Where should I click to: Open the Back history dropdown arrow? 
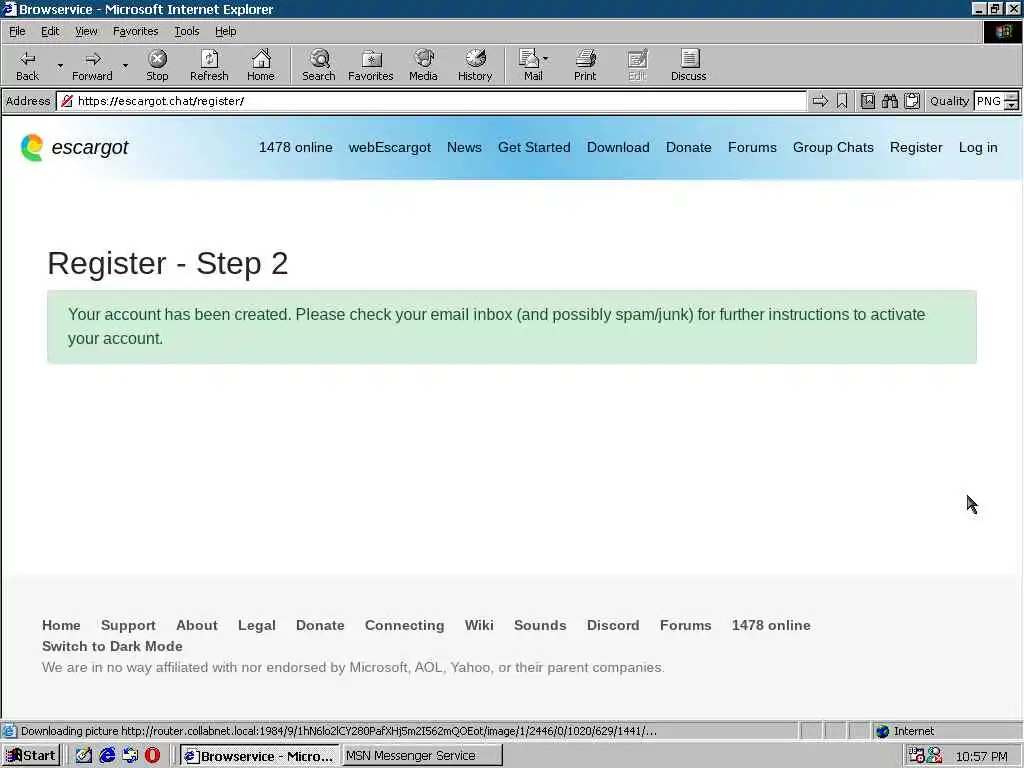pyautogui.click(x=59, y=65)
